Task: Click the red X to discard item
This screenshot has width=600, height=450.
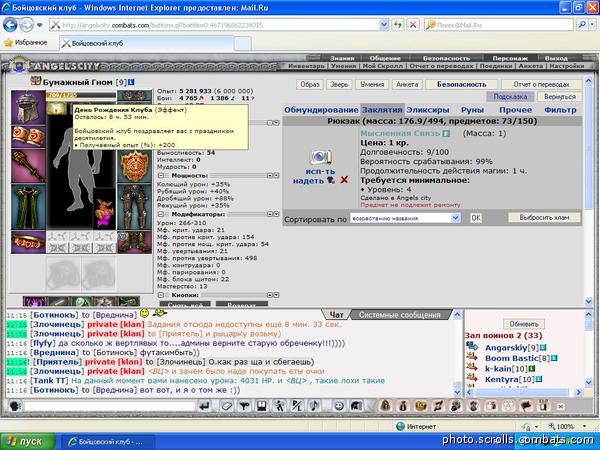Action: click(344, 180)
